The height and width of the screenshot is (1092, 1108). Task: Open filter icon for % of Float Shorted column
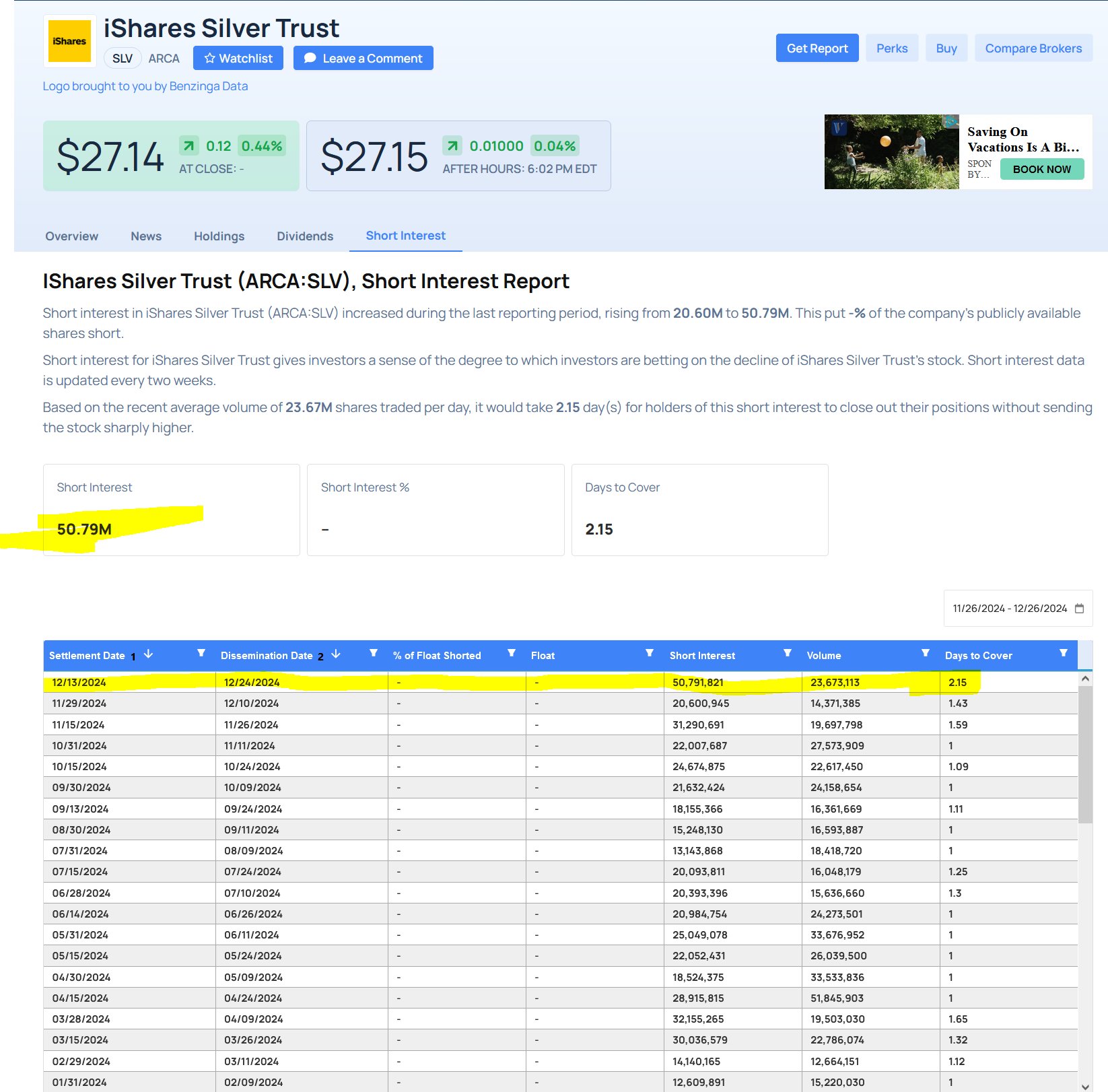point(512,653)
